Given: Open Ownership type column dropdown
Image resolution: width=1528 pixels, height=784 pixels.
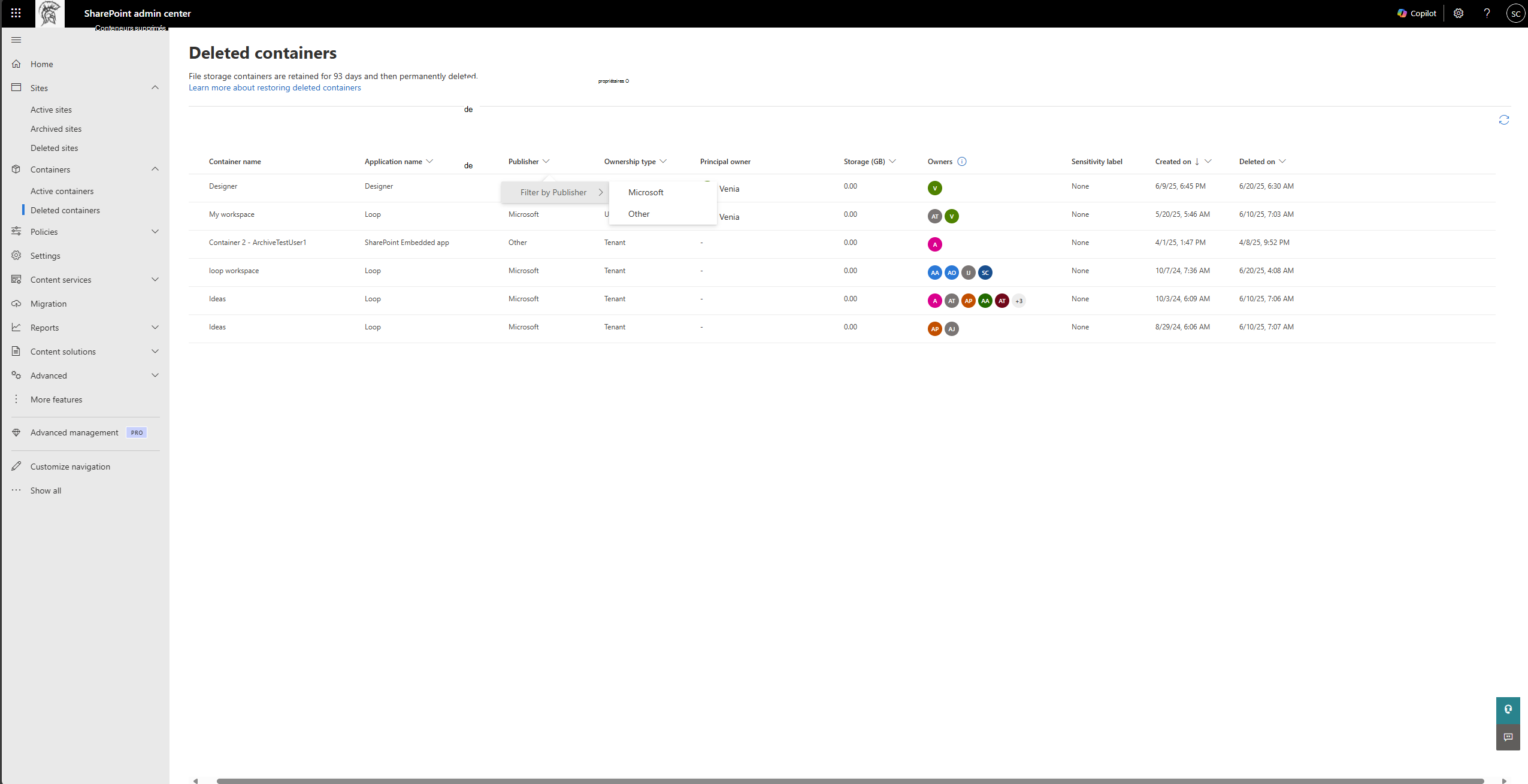Looking at the screenshot, I should pyautogui.click(x=663, y=162).
